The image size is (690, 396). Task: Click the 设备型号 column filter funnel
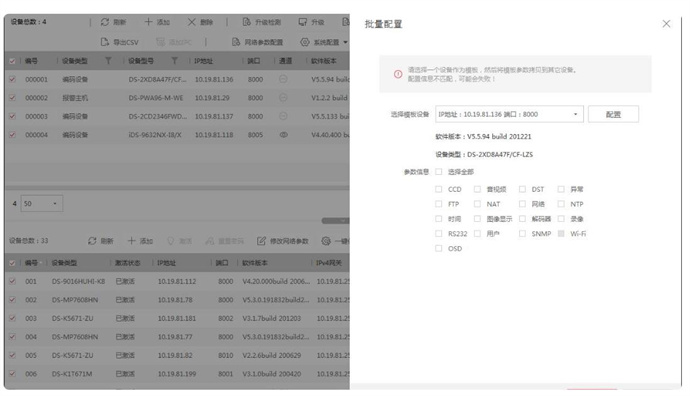[x=174, y=61]
